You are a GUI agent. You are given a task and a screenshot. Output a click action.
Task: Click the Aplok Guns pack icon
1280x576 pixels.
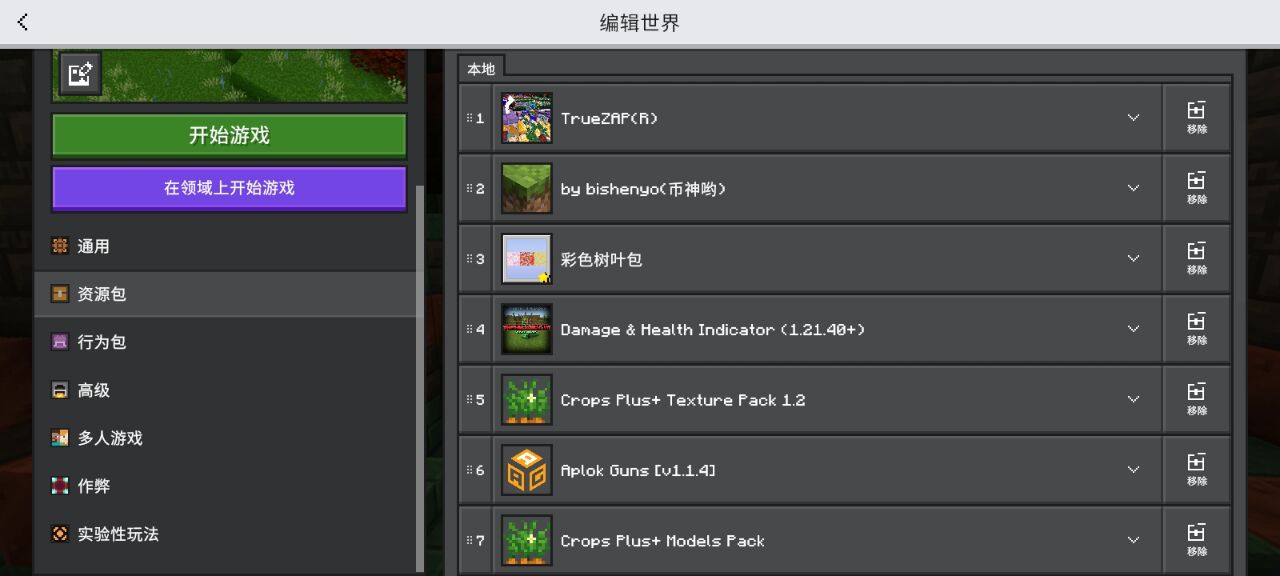pos(527,470)
